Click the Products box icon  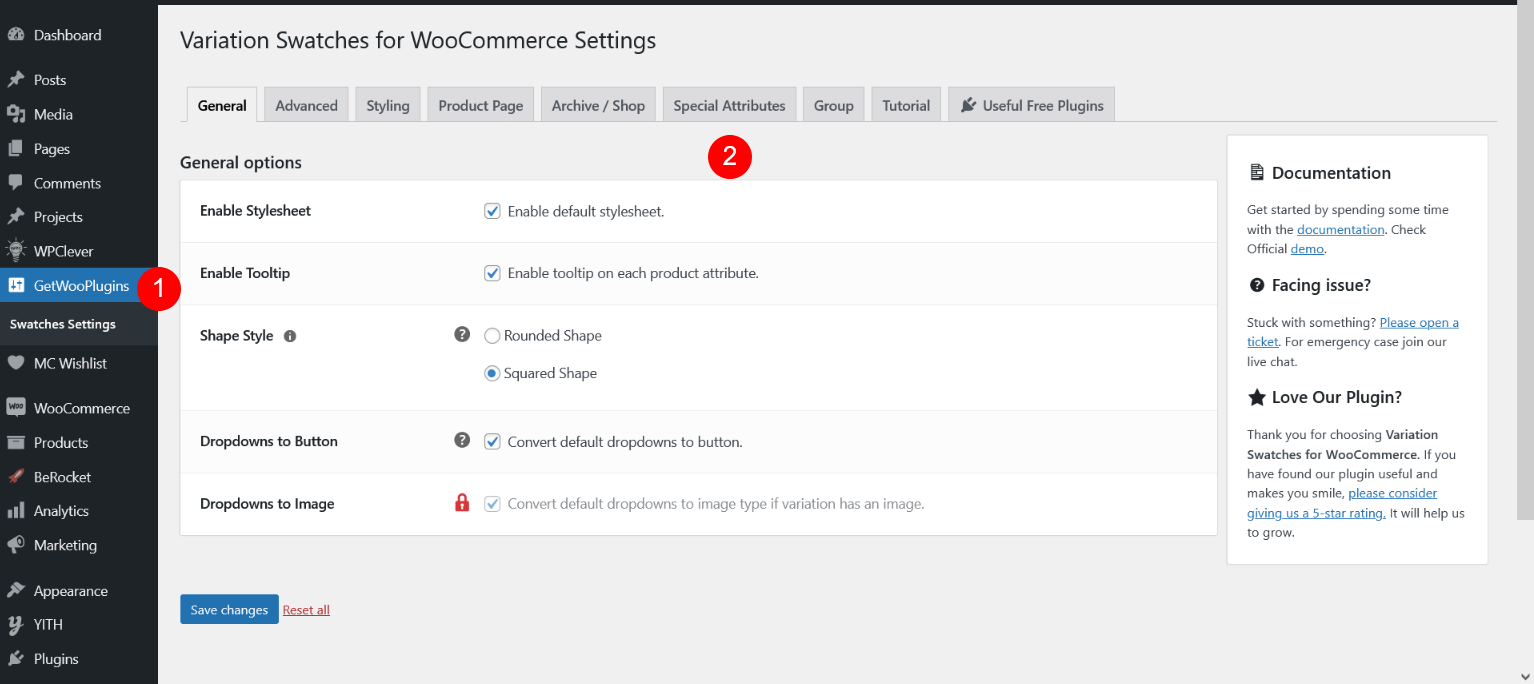[16, 442]
